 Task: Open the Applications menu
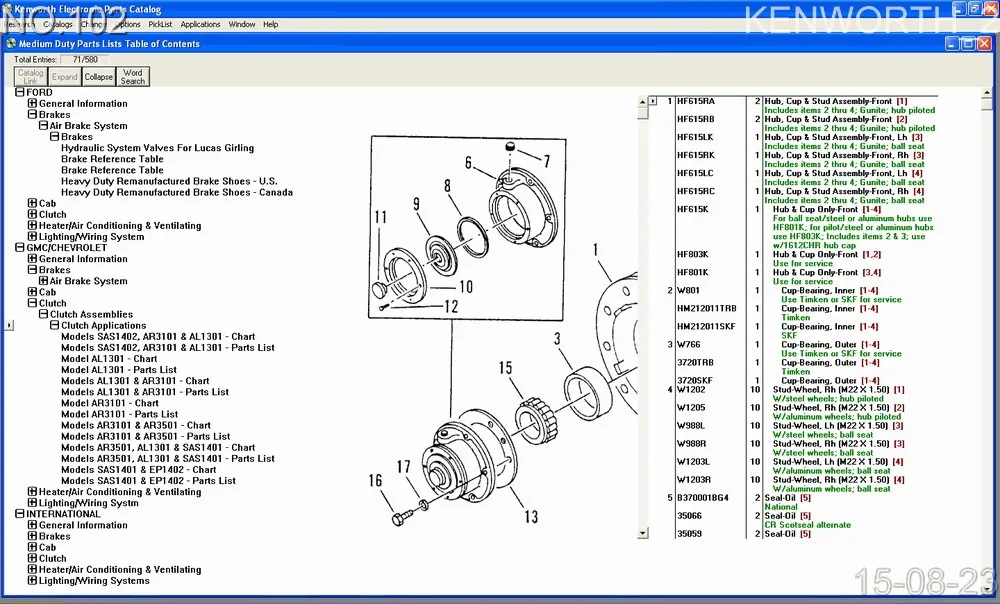(200, 24)
